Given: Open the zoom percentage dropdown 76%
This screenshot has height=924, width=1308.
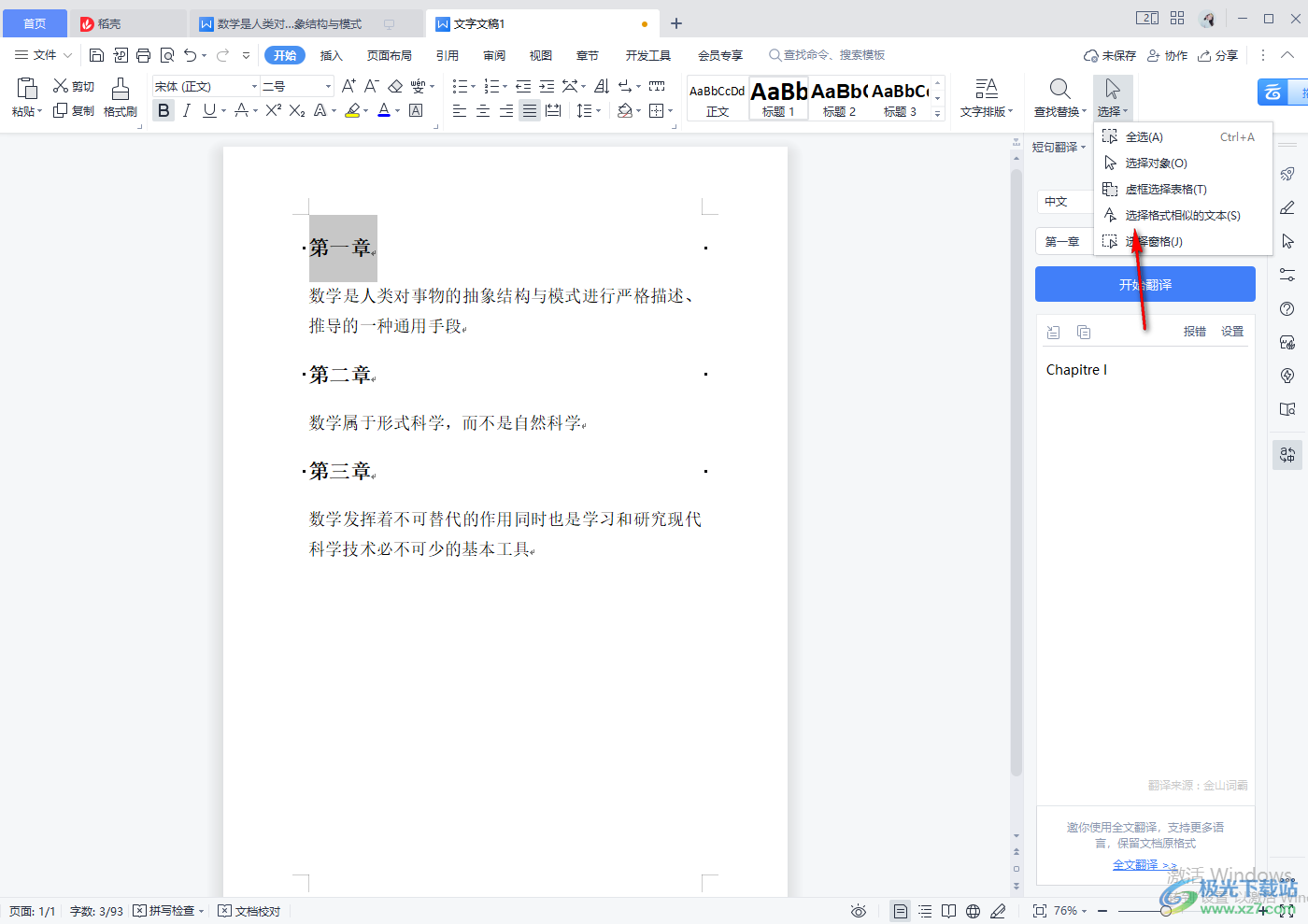Looking at the screenshot, I should 1071,911.
